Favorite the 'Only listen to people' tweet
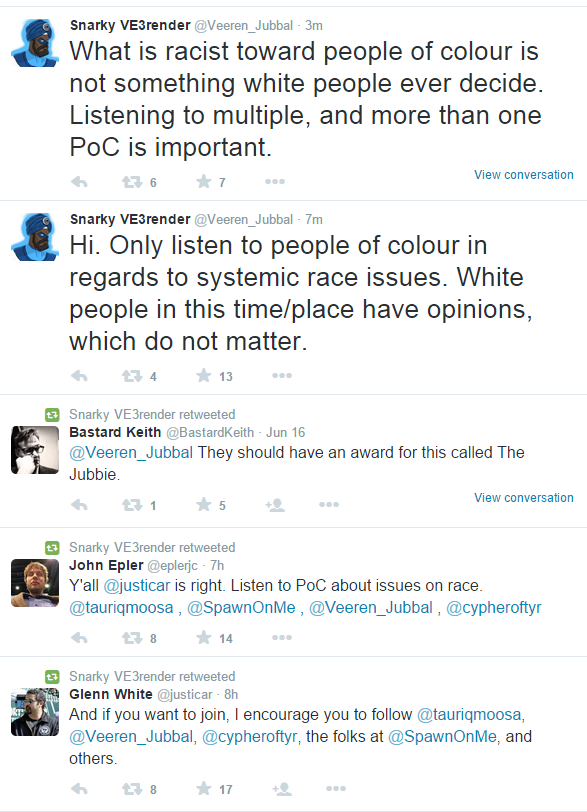This screenshot has height=812, width=587. tap(204, 375)
